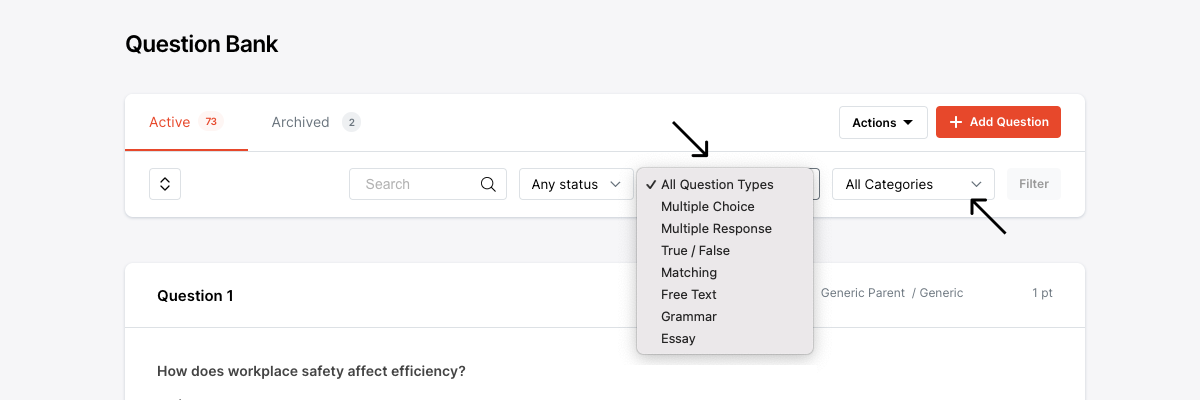Viewport: 1200px width, 400px height.
Task: Choose Essay question type
Action: [x=678, y=338]
